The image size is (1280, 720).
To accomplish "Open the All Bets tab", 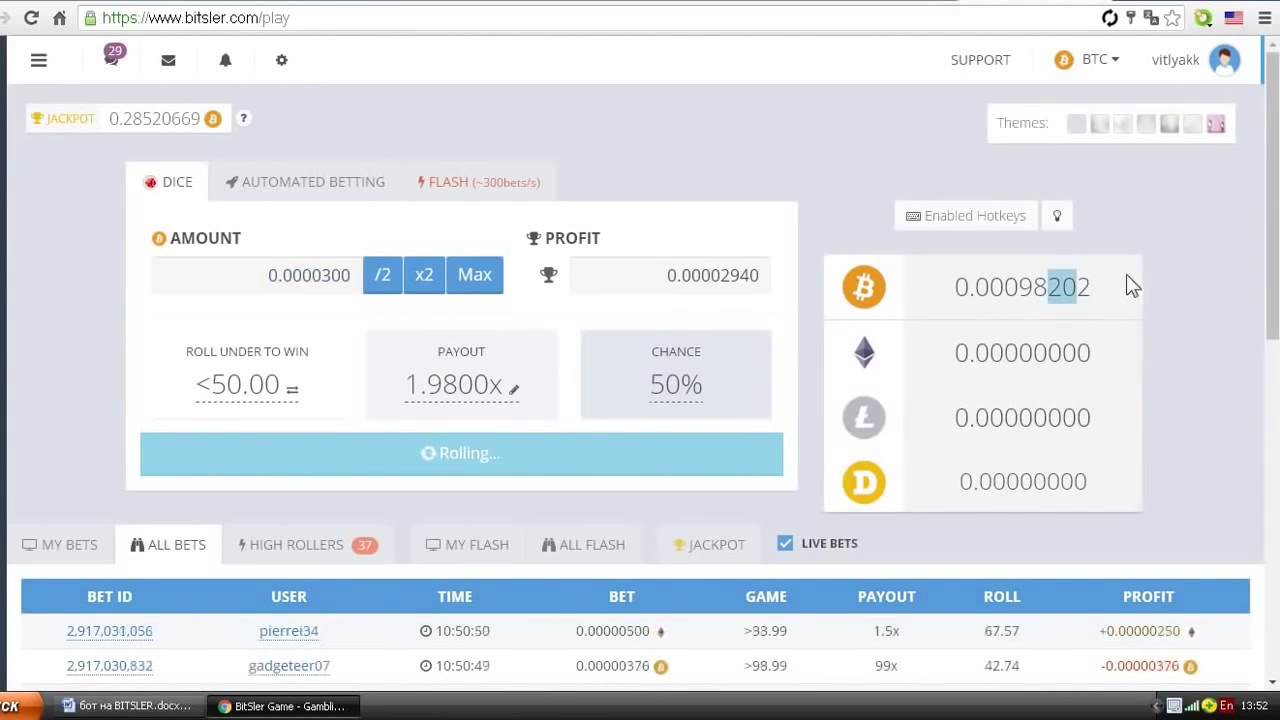I will coord(168,544).
